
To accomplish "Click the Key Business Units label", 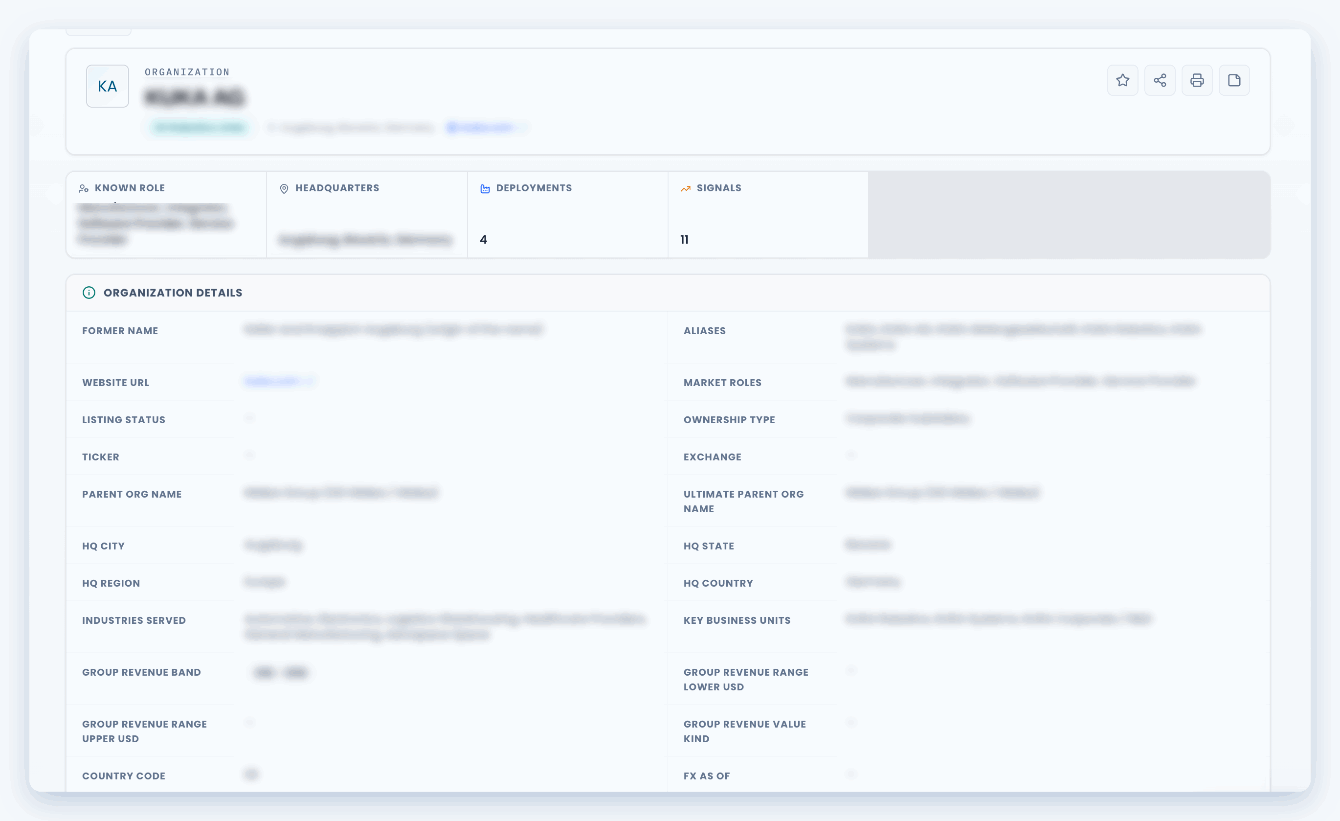I will (x=737, y=620).
